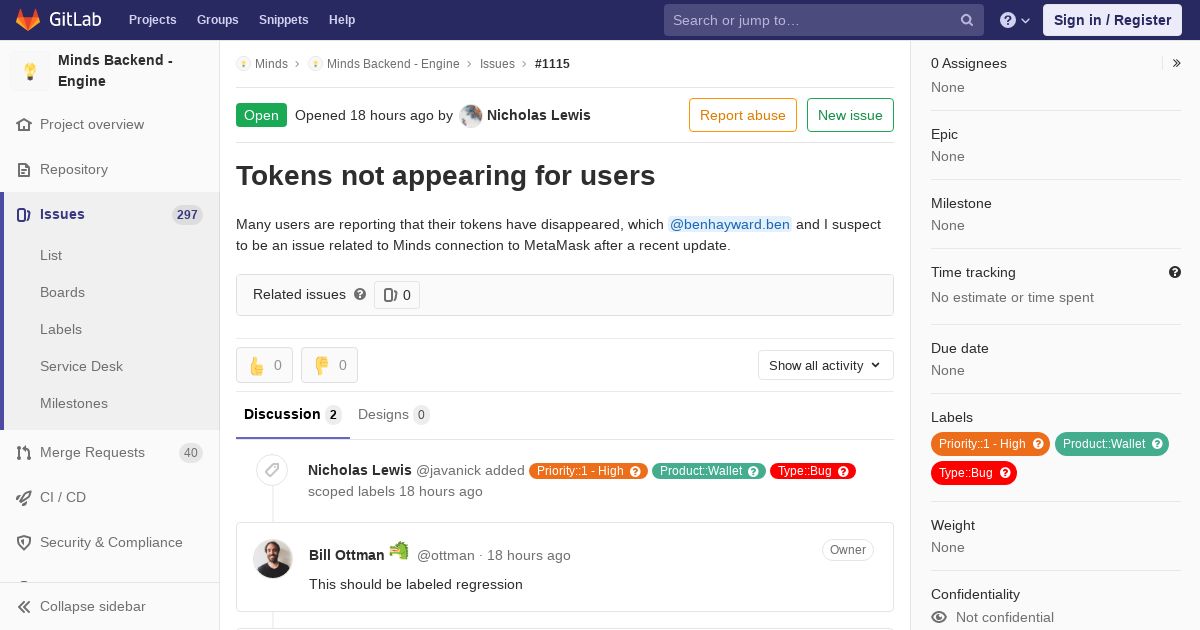The image size is (1200, 630).
Task: Select Boards in the sidebar
Action: pyautogui.click(x=62, y=293)
